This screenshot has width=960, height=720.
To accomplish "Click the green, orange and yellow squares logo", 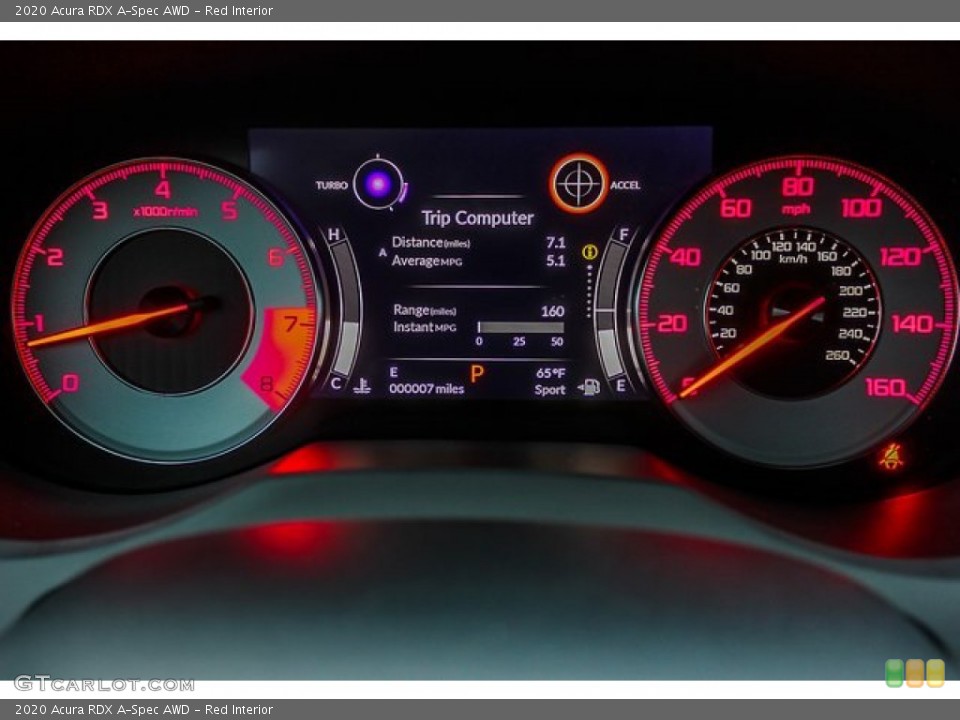I will coord(915,673).
